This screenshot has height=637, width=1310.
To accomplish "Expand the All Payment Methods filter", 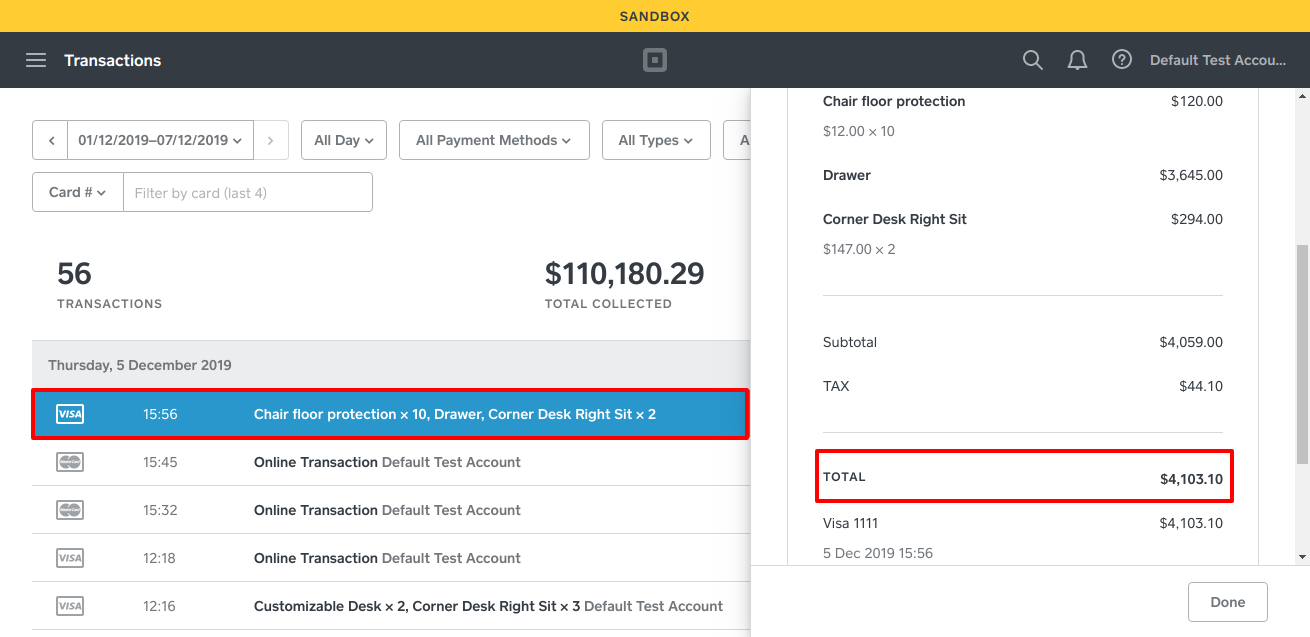I will pyautogui.click(x=493, y=141).
